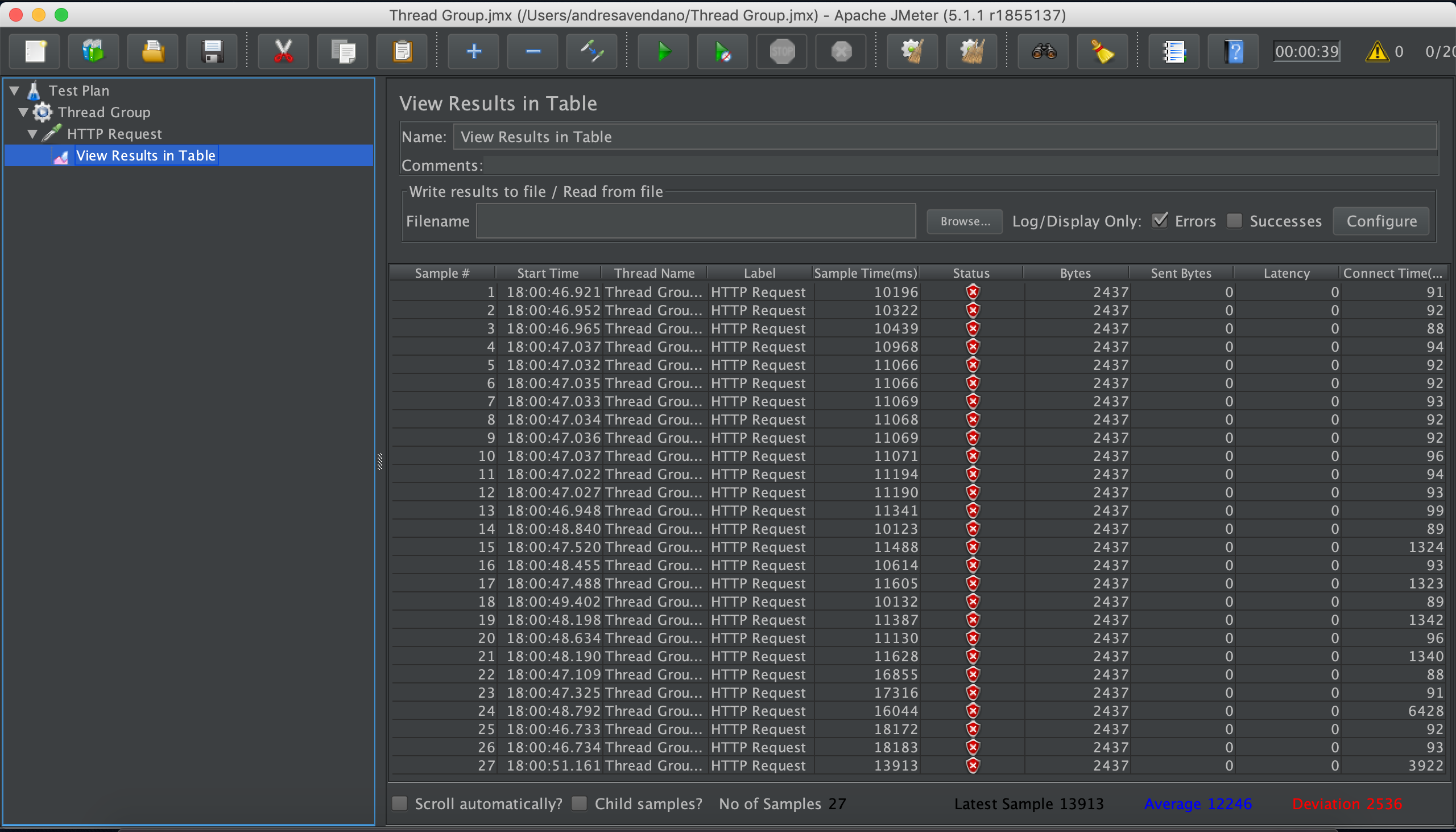Click the Toggle enable/disable icon
1456x832 pixels.
pyautogui.click(x=591, y=51)
